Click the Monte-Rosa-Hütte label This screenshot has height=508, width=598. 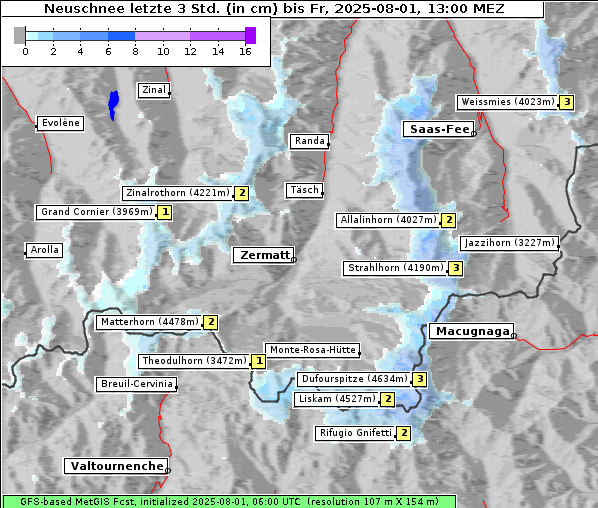point(312,350)
